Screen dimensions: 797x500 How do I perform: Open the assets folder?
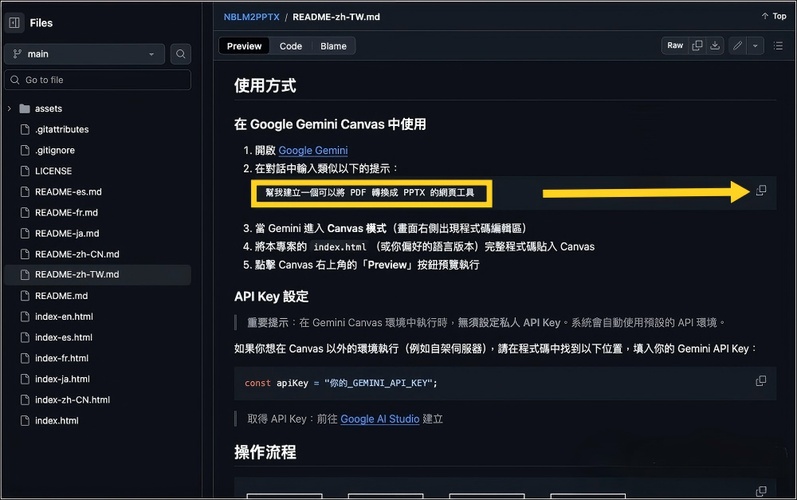(x=48, y=108)
